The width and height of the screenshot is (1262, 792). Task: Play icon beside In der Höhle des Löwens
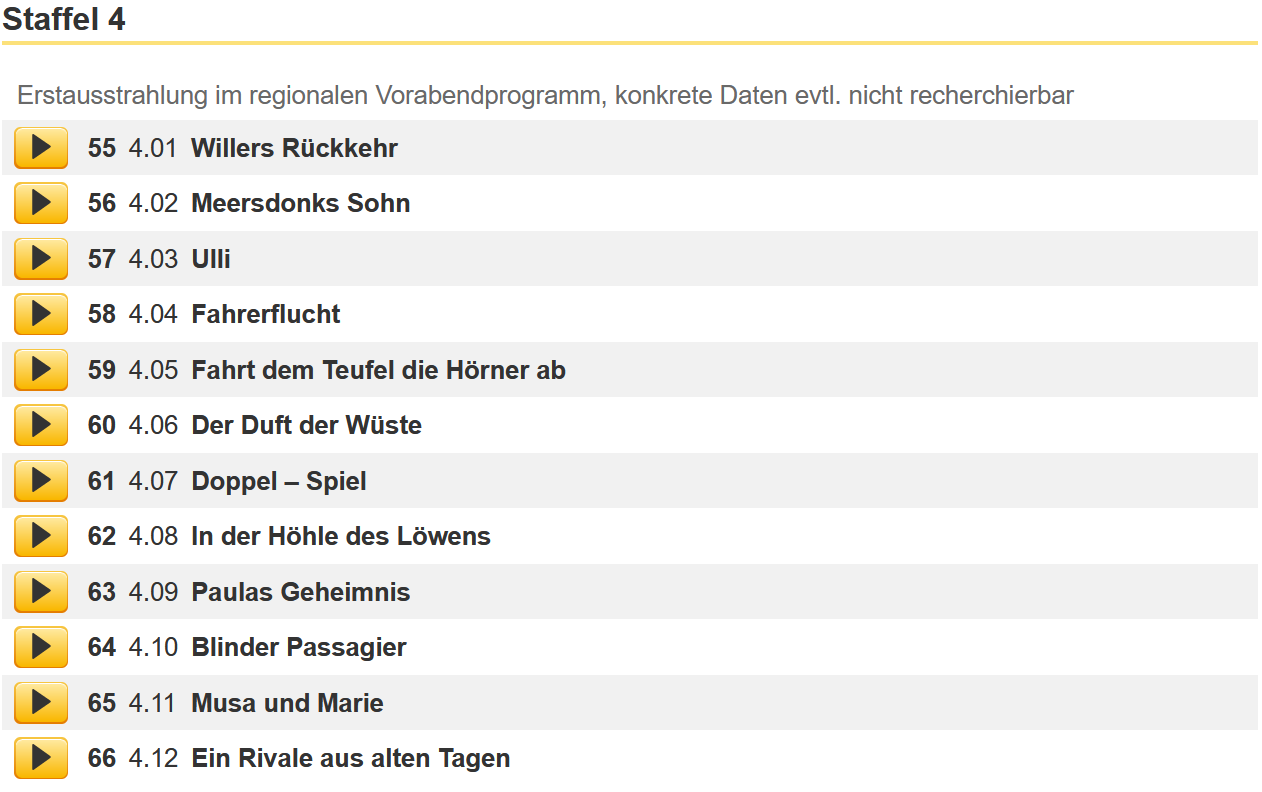coord(41,536)
